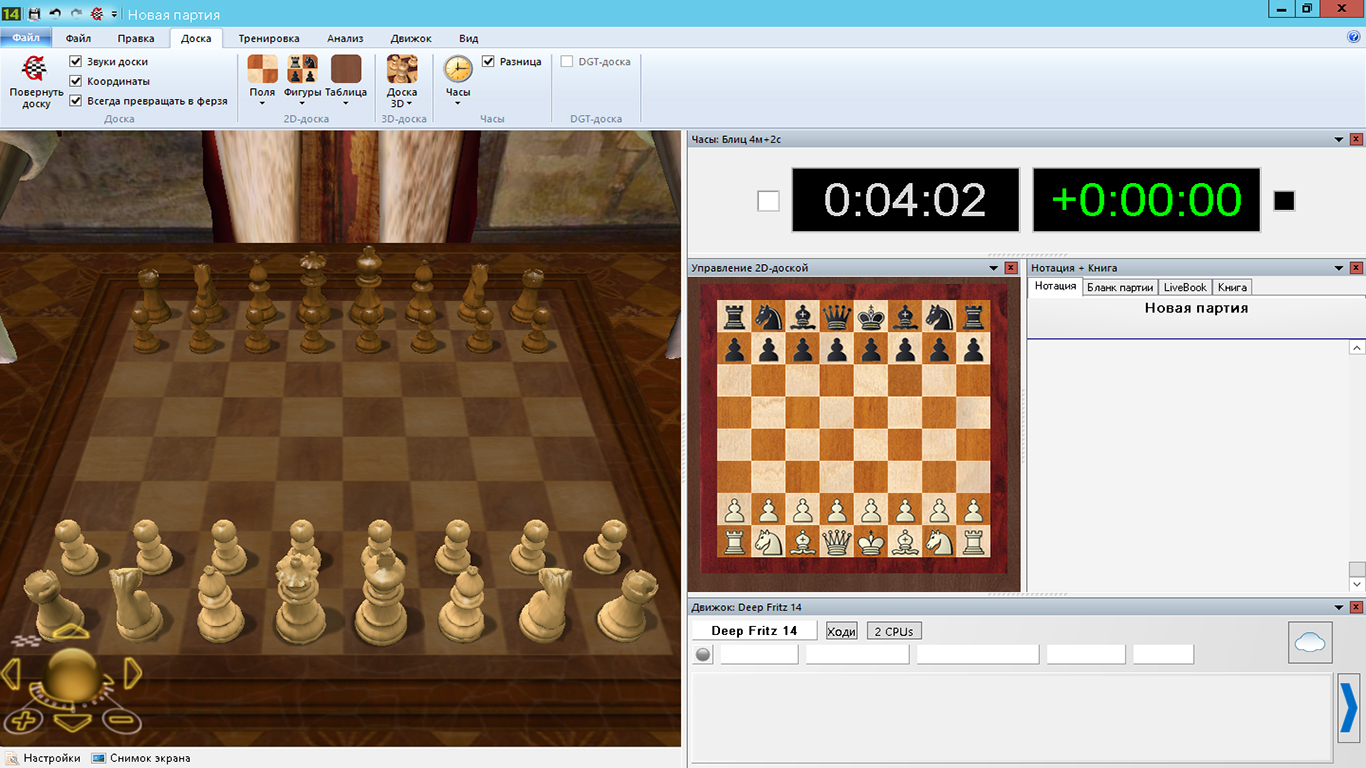Expand the Notation panel dropdown arrow

tap(1338, 268)
